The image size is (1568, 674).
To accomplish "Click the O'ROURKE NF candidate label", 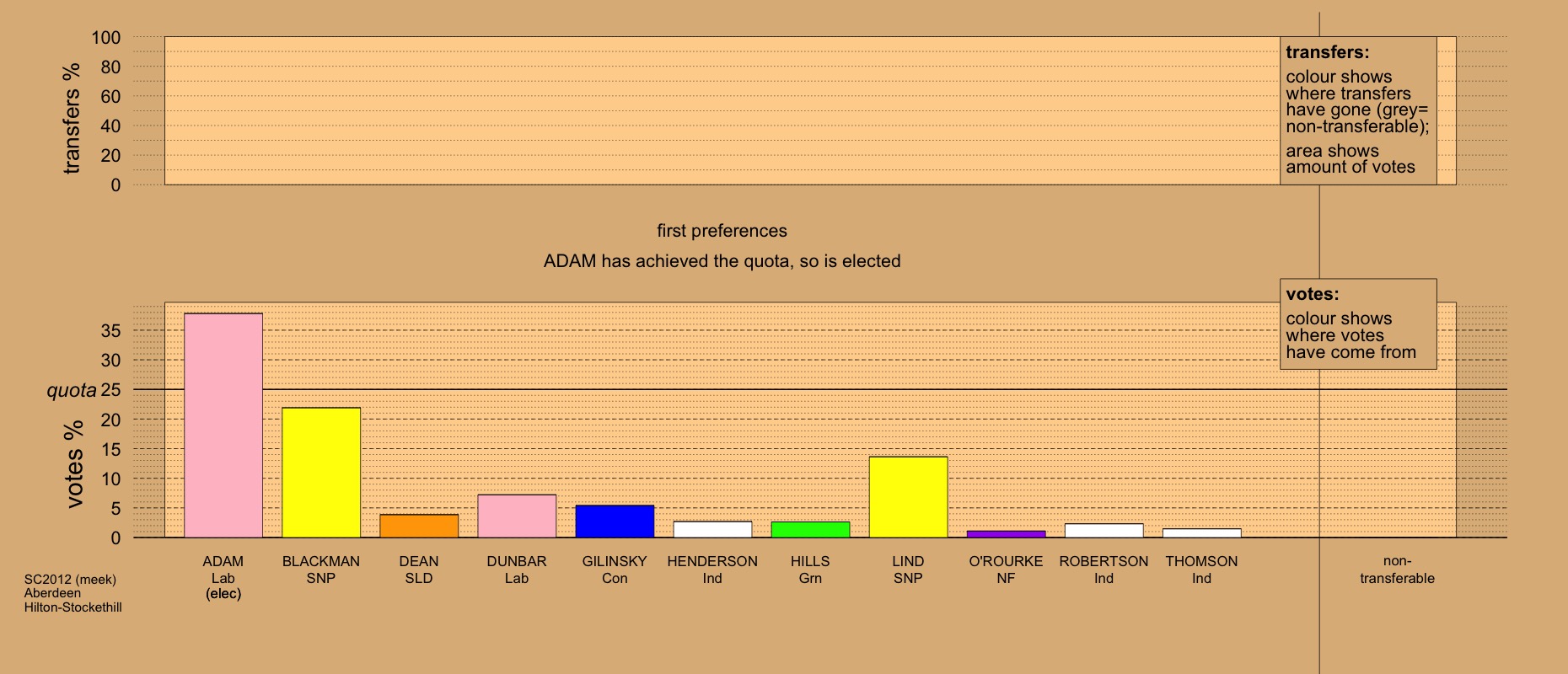I will pos(1006,570).
